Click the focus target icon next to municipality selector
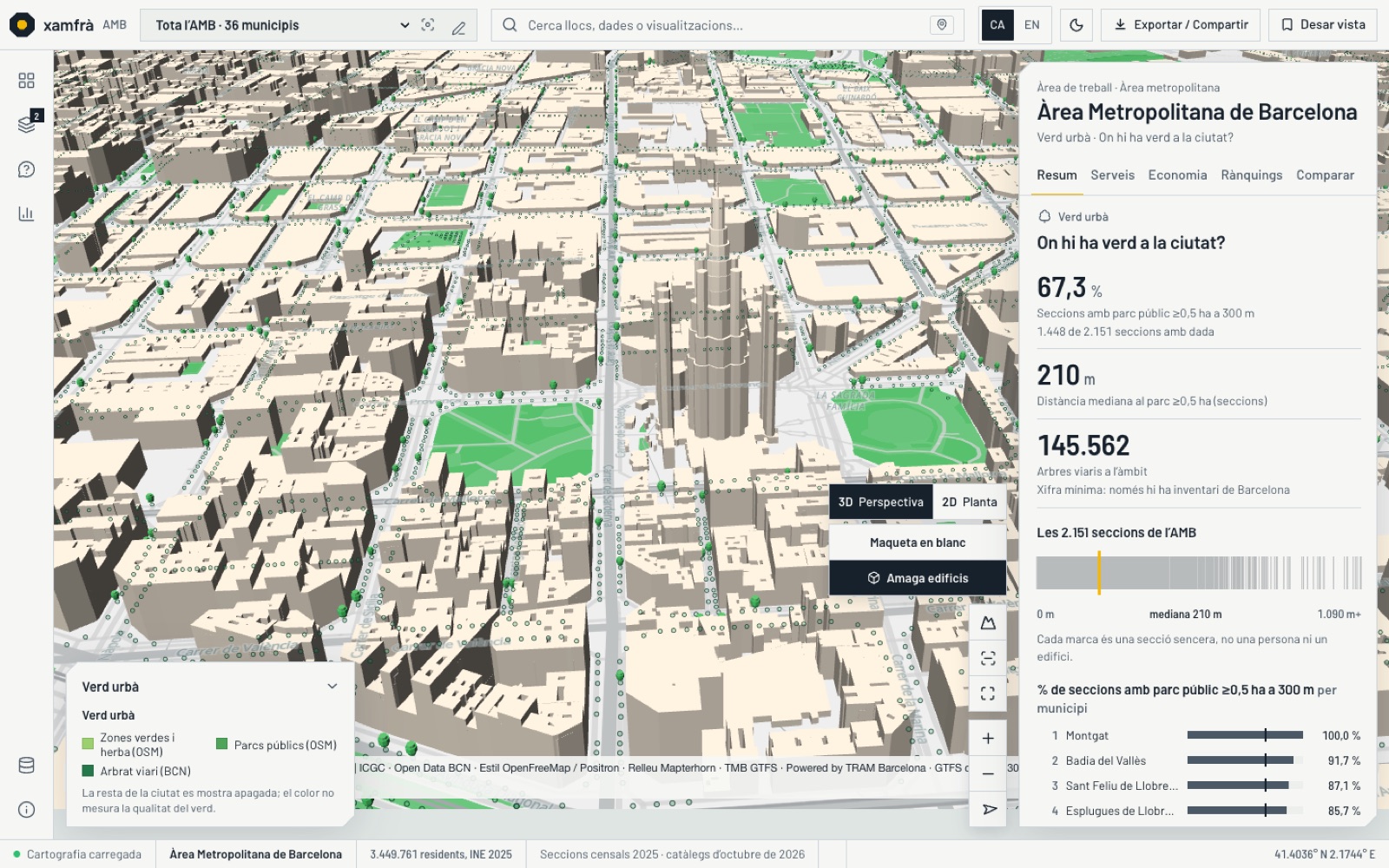This screenshot has height=868, width=1389. click(x=428, y=25)
